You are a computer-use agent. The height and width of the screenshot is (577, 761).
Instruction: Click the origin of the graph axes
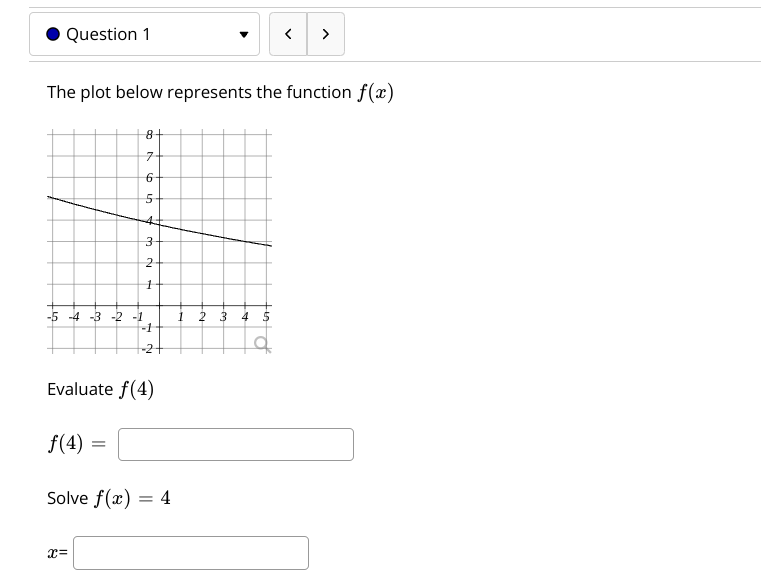pyautogui.click(x=159, y=305)
